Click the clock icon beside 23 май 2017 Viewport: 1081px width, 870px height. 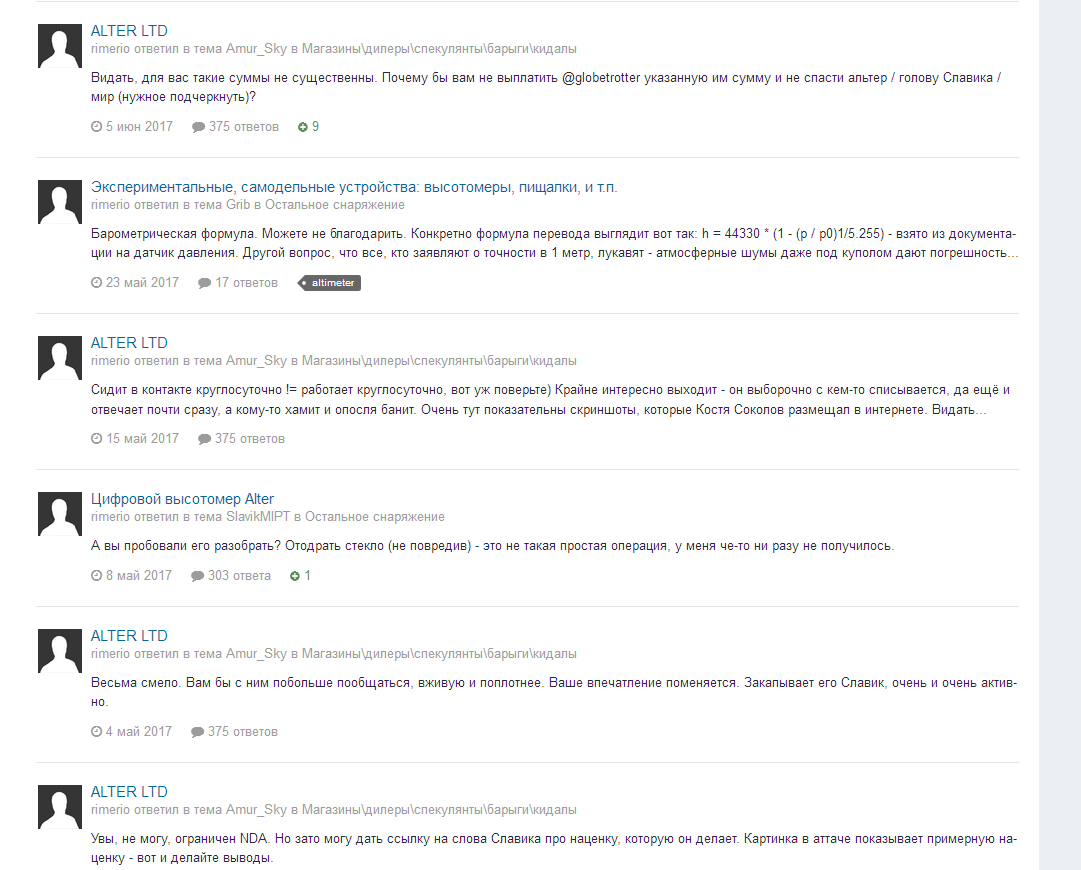click(97, 283)
